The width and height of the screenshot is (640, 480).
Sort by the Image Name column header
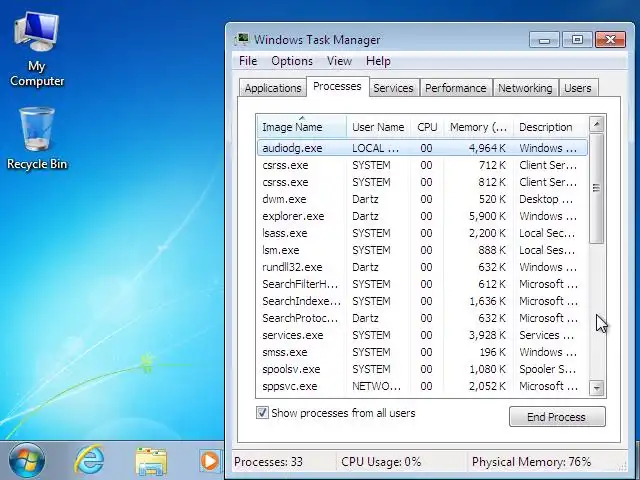click(x=301, y=127)
